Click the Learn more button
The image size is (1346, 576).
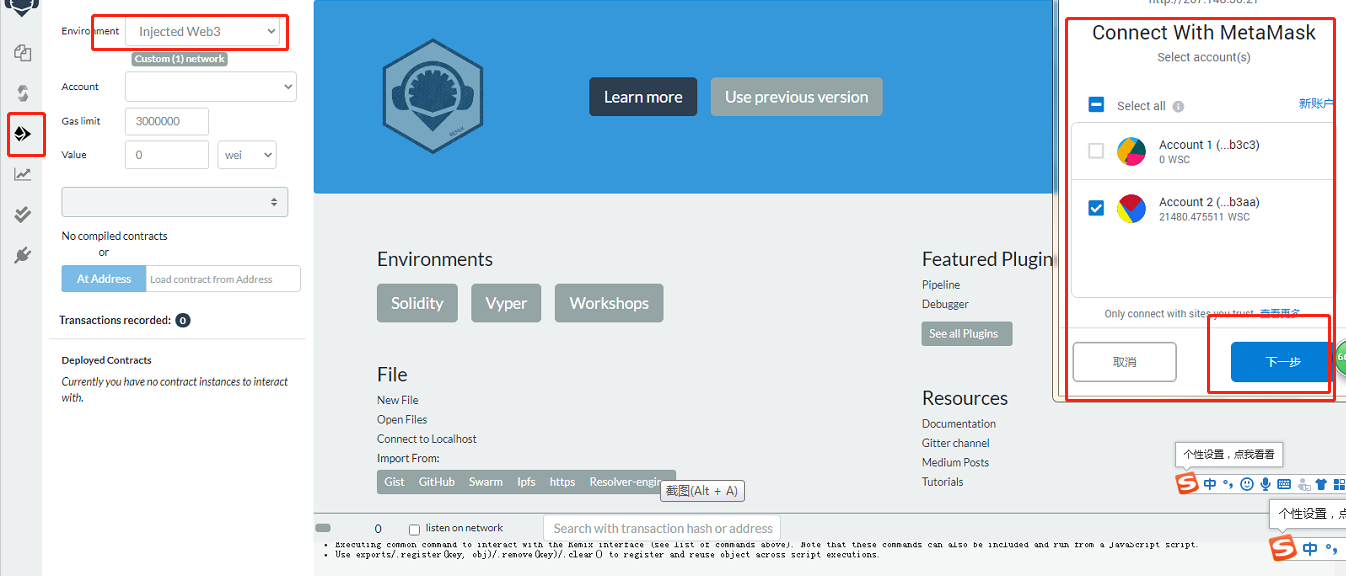tap(643, 97)
